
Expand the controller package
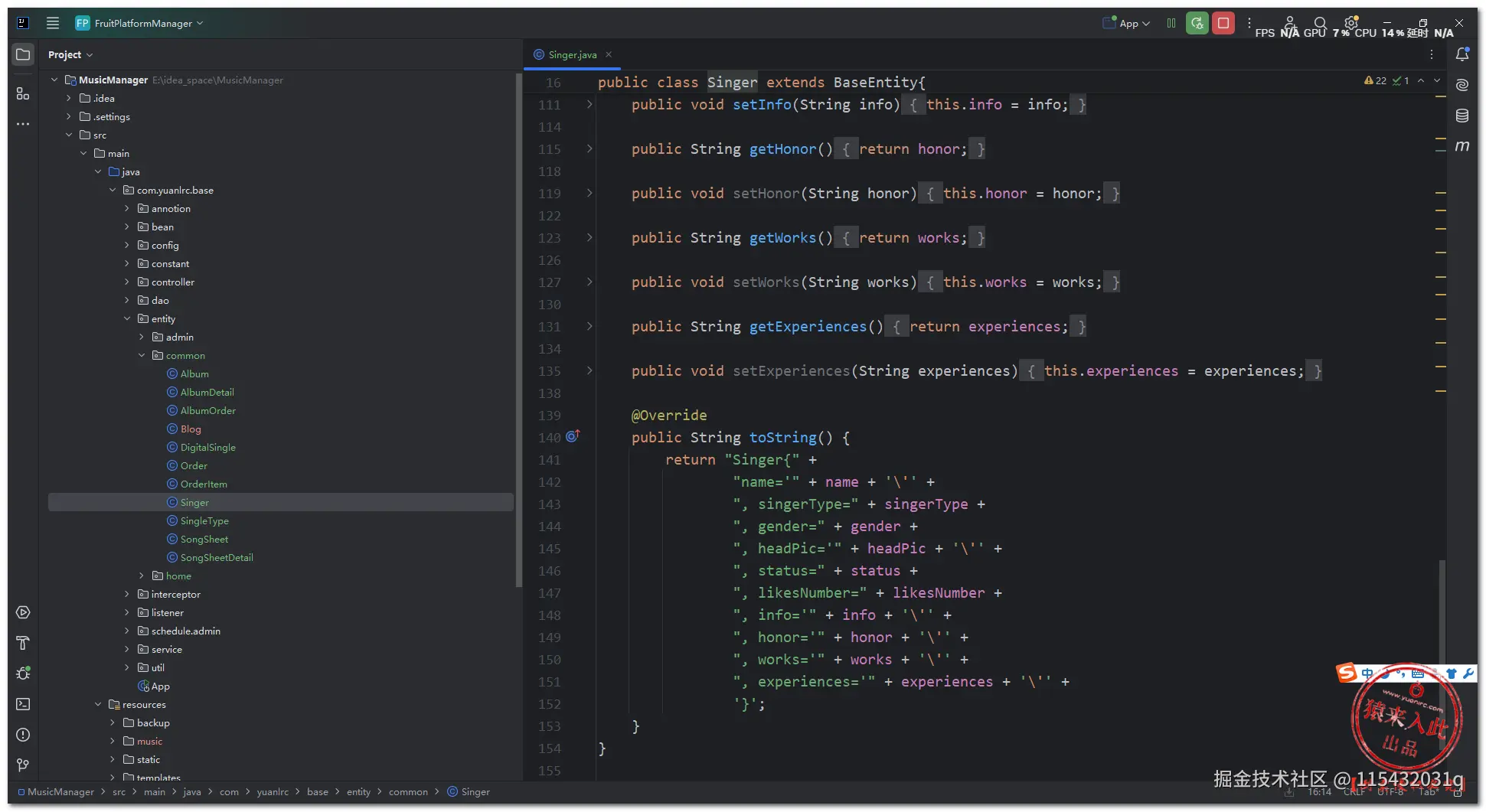coord(127,282)
